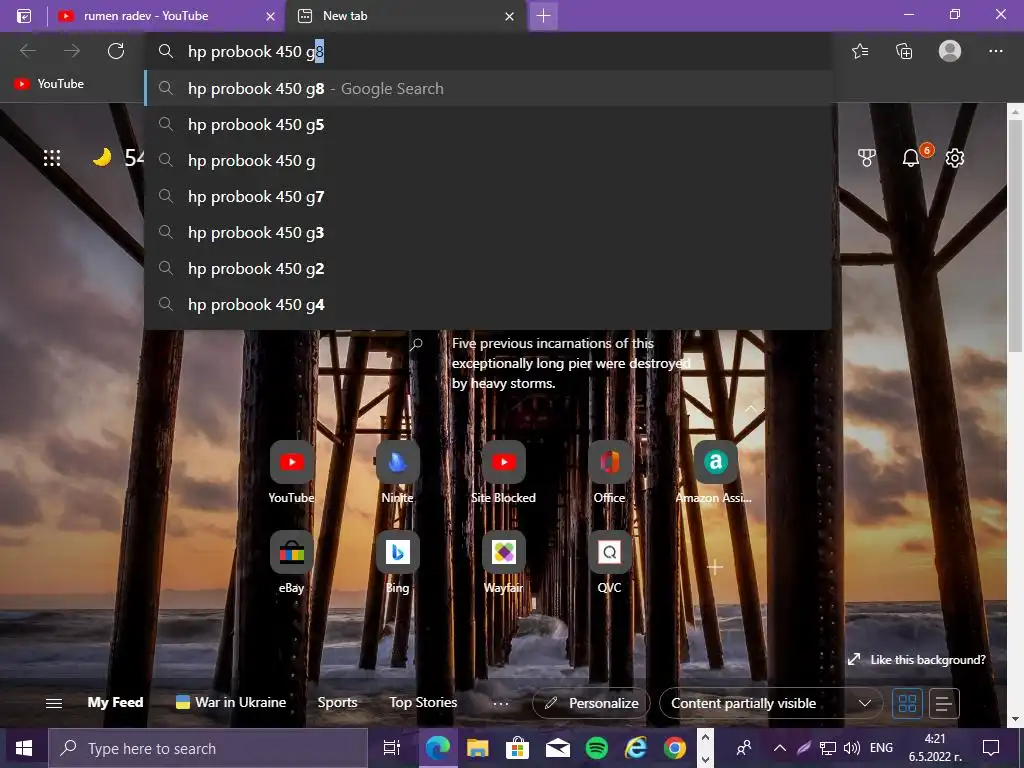1024x768 pixels.
Task: Open Google Chrome from taskbar
Action: [x=675, y=748]
